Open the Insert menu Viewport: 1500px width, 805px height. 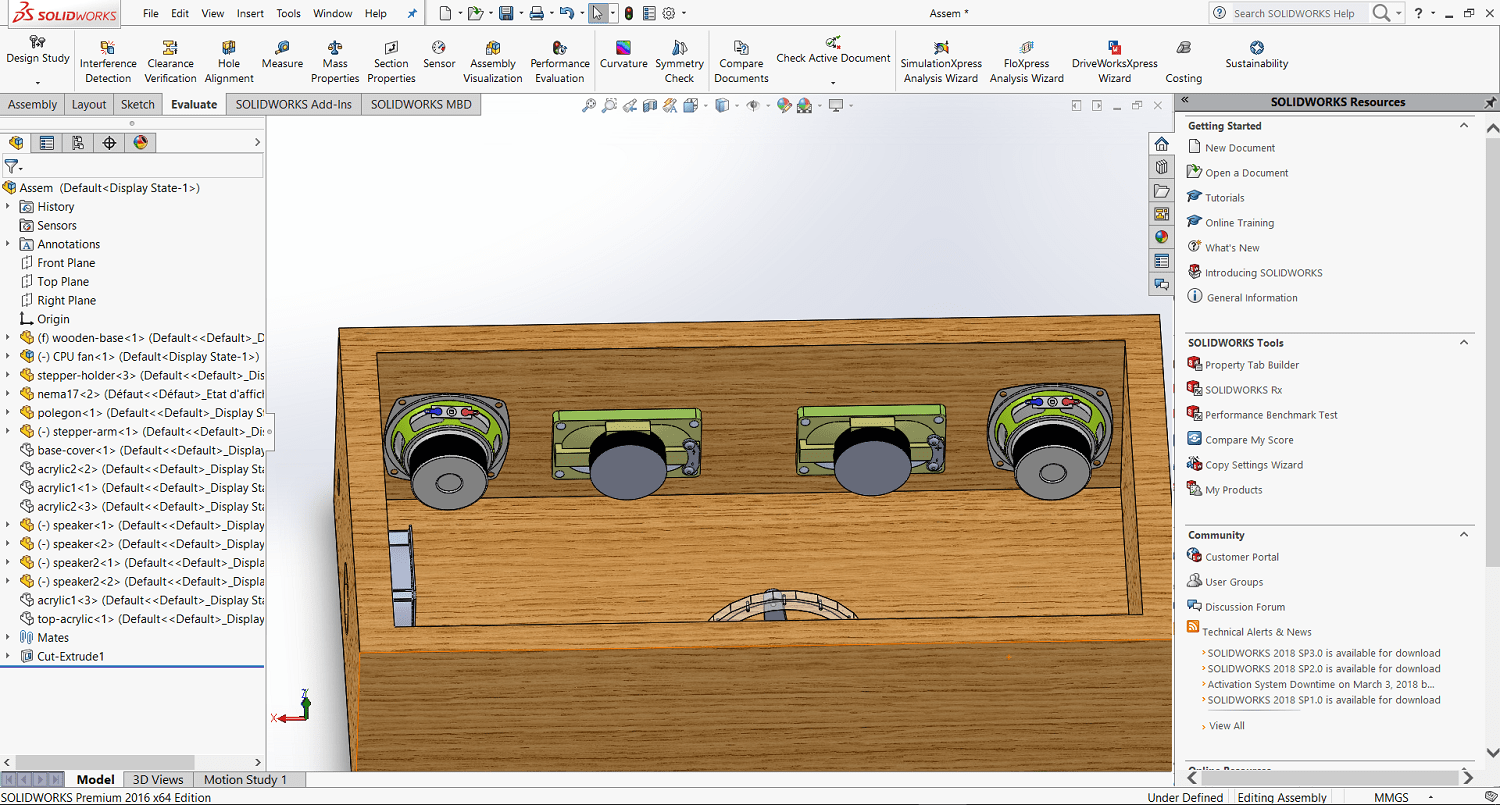click(251, 14)
